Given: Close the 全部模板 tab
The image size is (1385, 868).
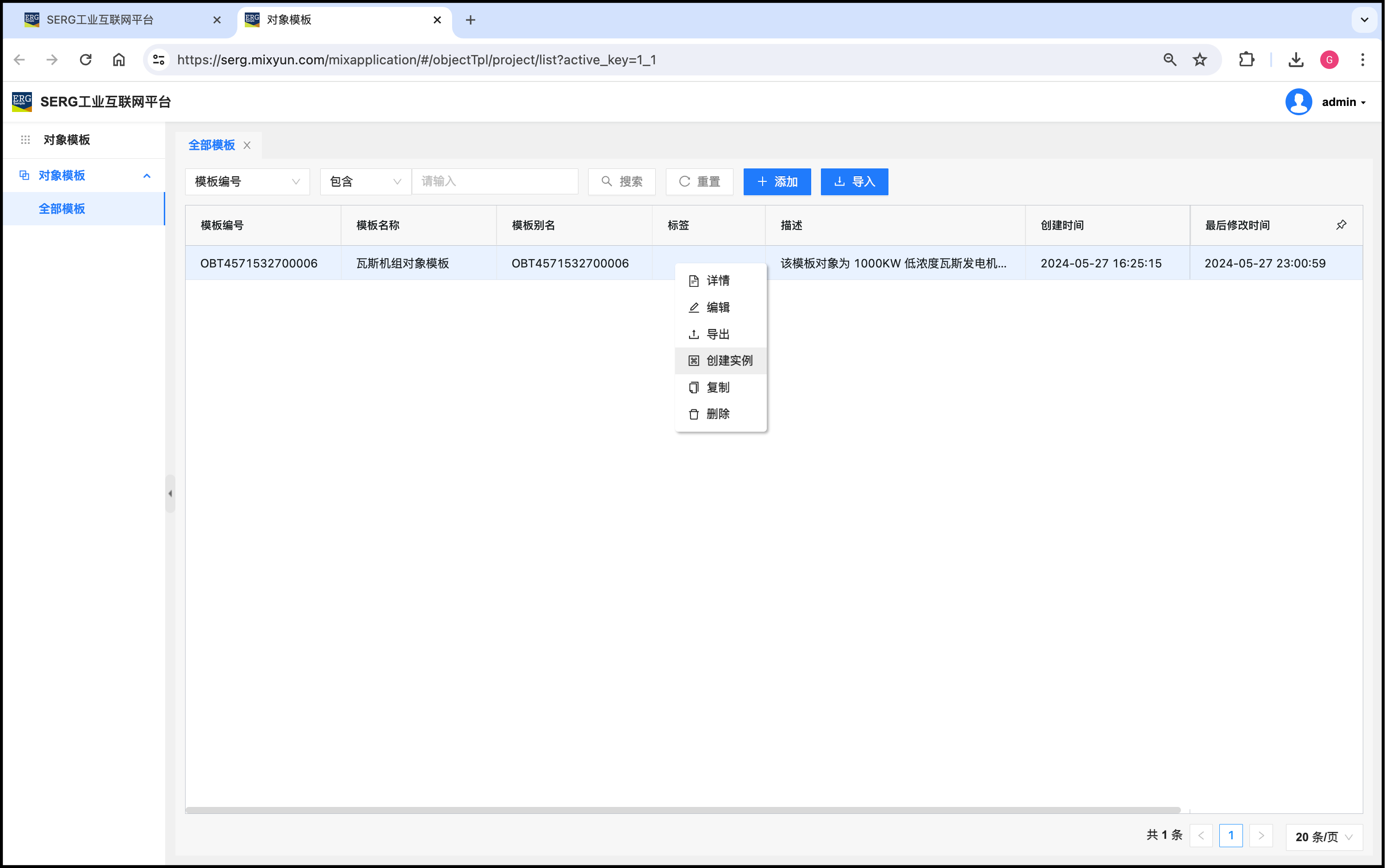Looking at the screenshot, I should pos(247,145).
